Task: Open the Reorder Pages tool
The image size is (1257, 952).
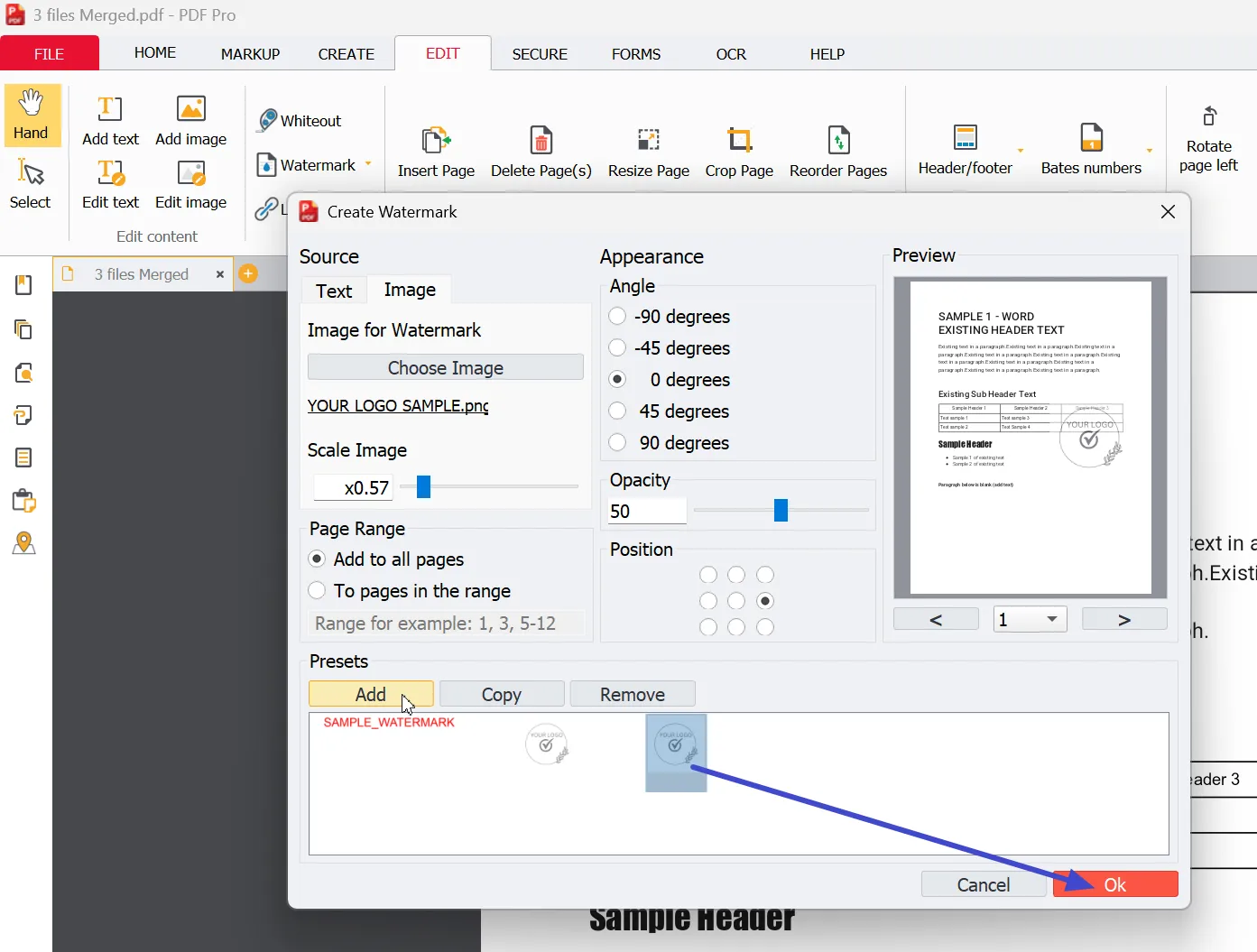Action: click(838, 140)
